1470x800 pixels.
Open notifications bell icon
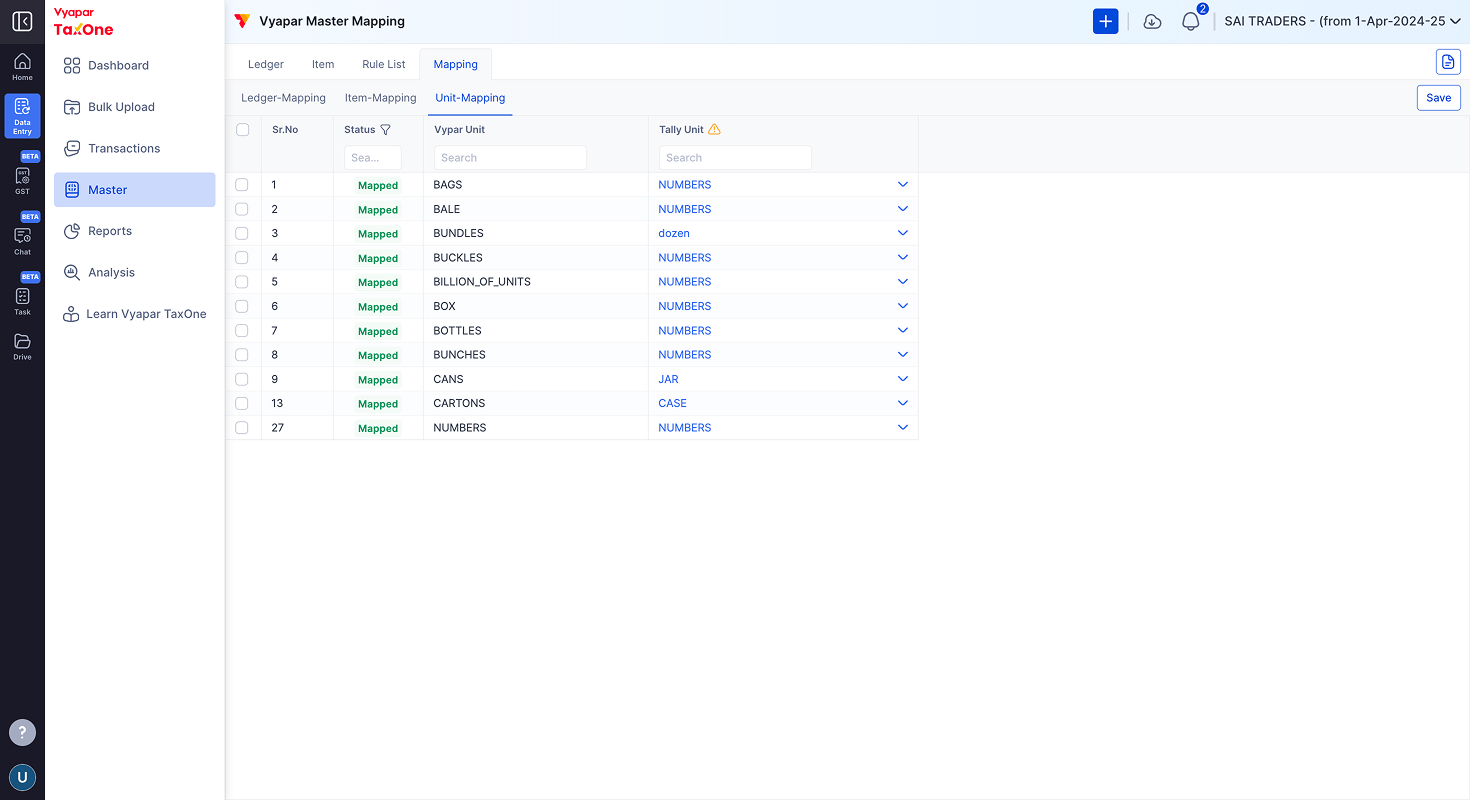pos(1190,21)
